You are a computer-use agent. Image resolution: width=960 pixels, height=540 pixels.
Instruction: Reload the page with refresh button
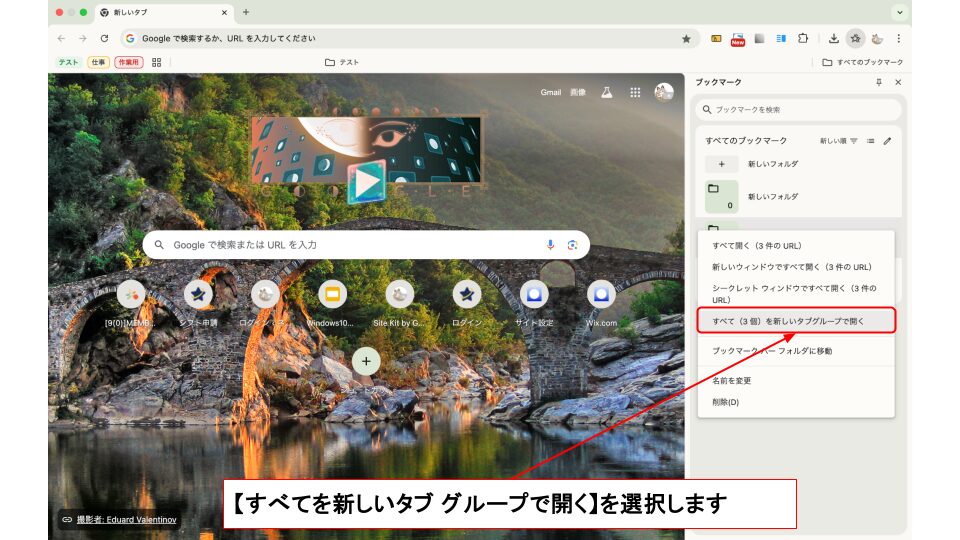(104, 39)
